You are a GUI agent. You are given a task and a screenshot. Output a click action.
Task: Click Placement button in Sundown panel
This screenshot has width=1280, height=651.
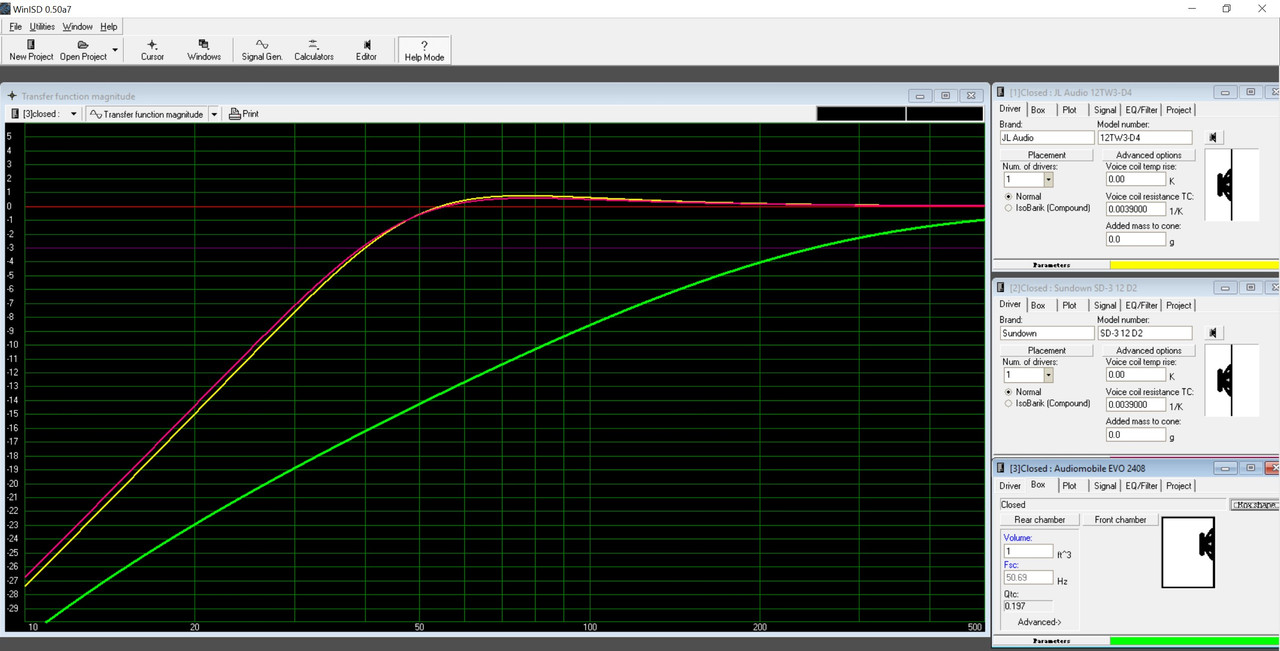[x=1047, y=351]
